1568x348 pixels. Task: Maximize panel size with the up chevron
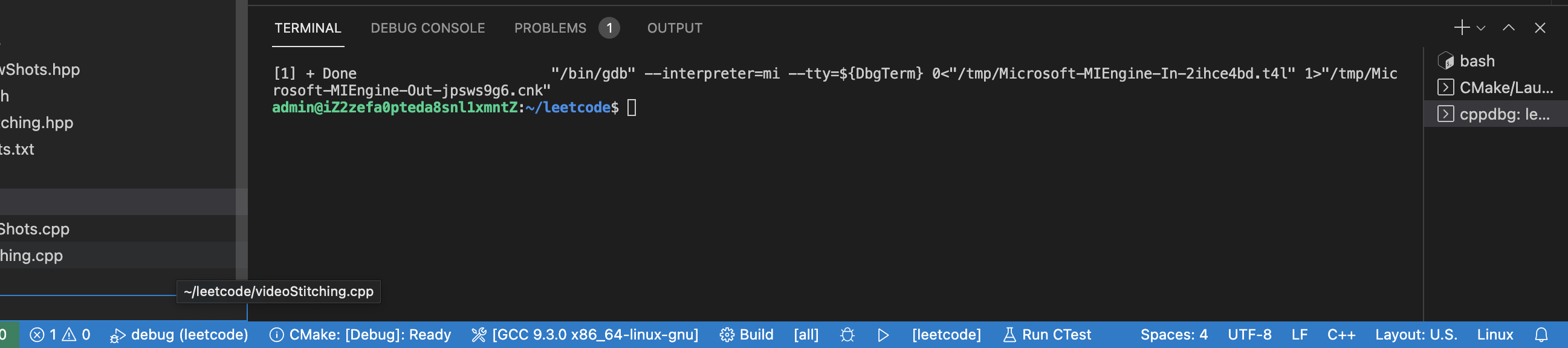(1508, 28)
